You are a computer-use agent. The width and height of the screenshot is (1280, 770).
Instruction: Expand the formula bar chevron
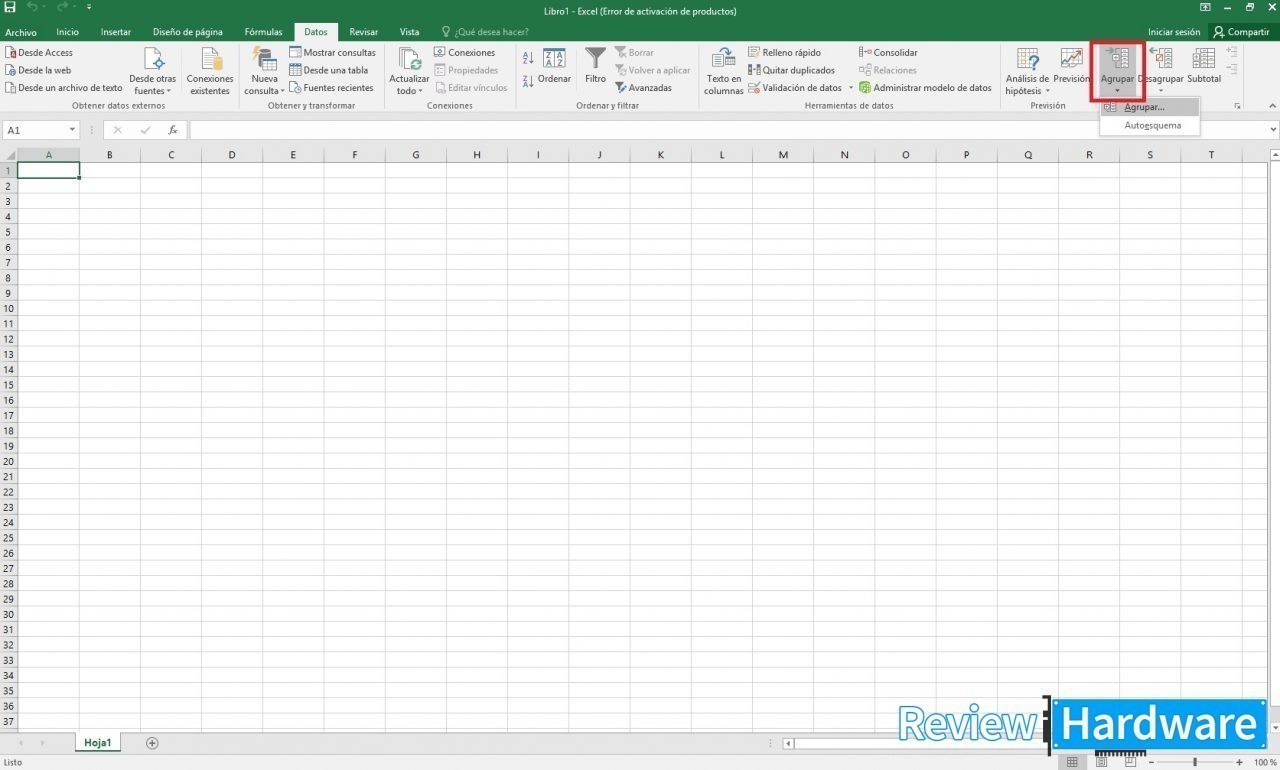pos(1272,130)
